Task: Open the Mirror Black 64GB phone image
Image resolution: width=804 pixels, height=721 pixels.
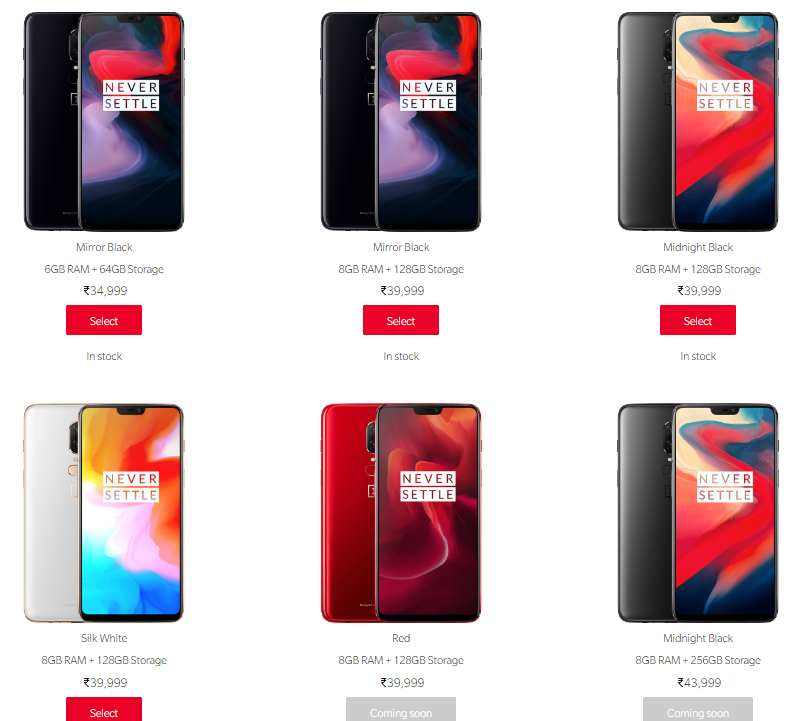Action: (104, 122)
